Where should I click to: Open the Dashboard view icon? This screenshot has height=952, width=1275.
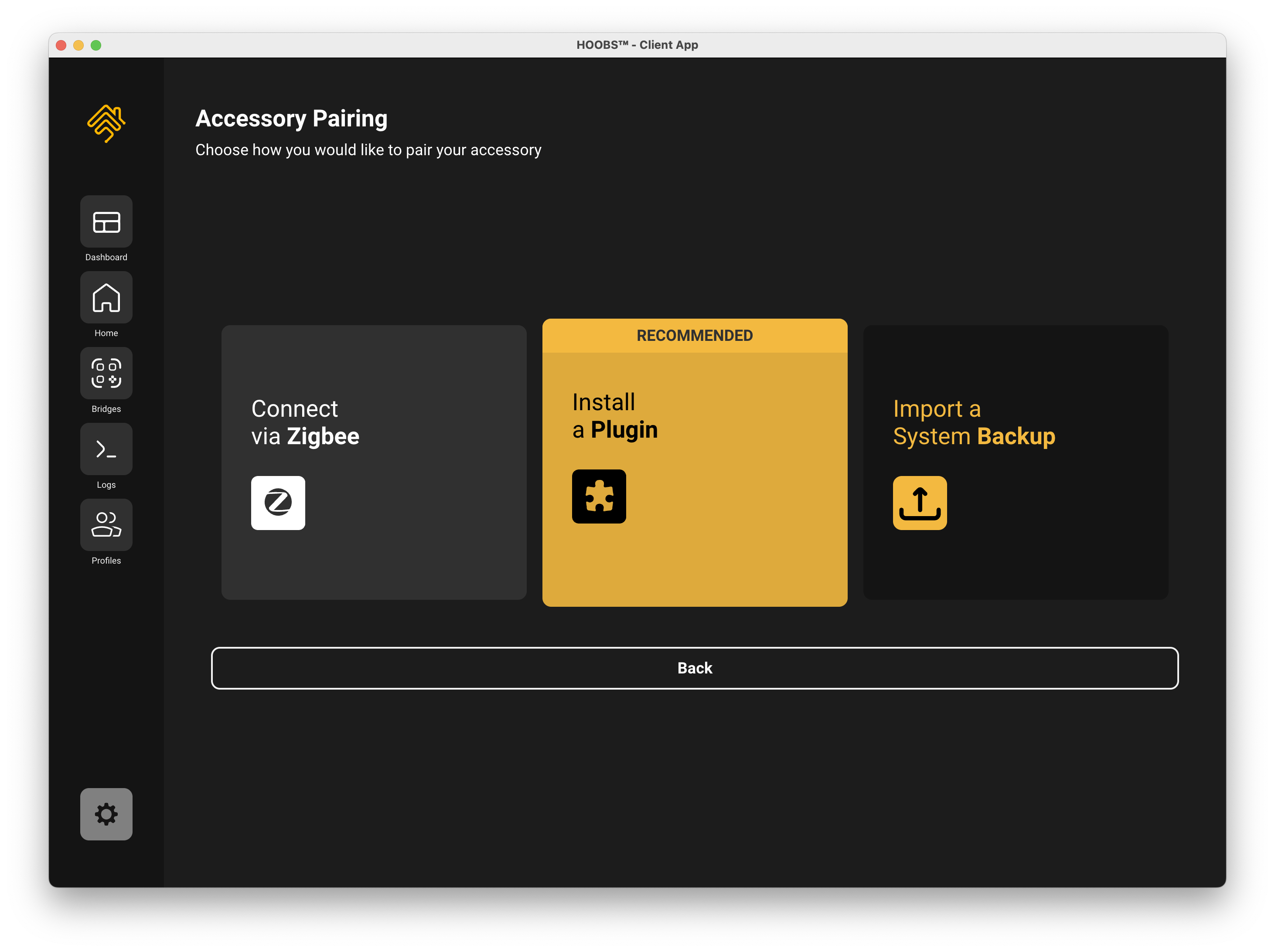click(106, 221)
